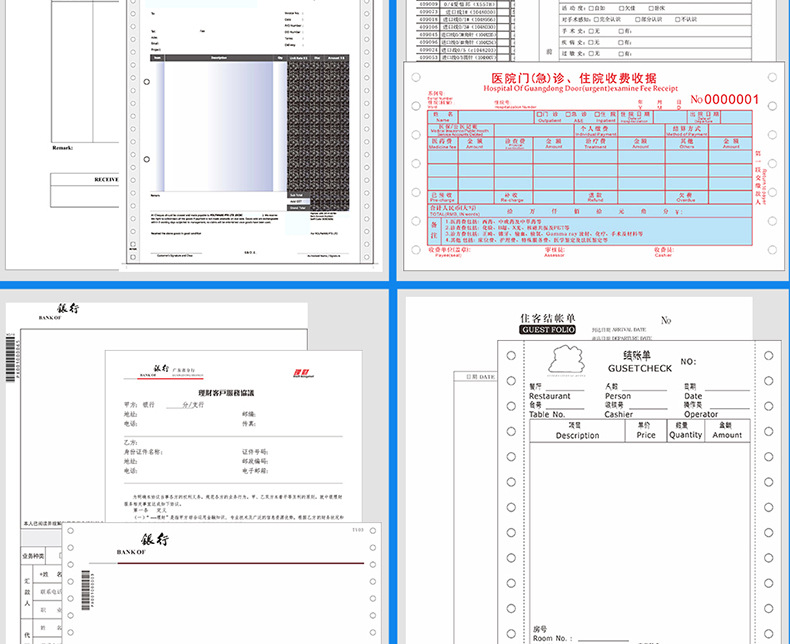Image resolution: width=790 pixels, height=644 pixels.
Task: Click the Cashier label on guest check
Action: pyautogui.click(x=618, y=414)
